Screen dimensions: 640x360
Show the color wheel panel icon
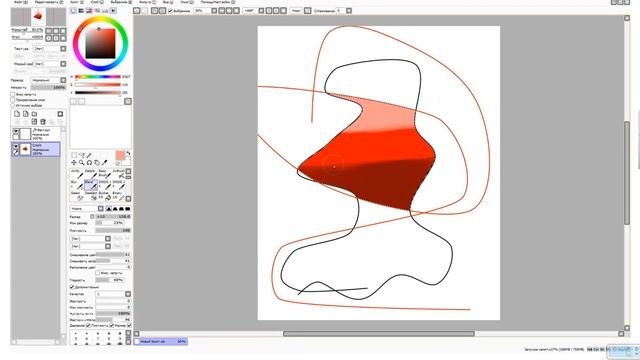click(73, 11)
